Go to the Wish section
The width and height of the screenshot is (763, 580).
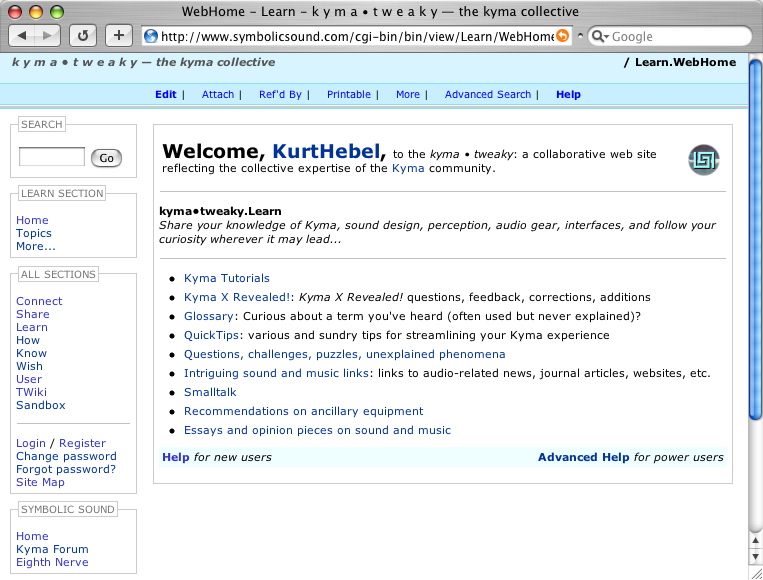point(29,366)
